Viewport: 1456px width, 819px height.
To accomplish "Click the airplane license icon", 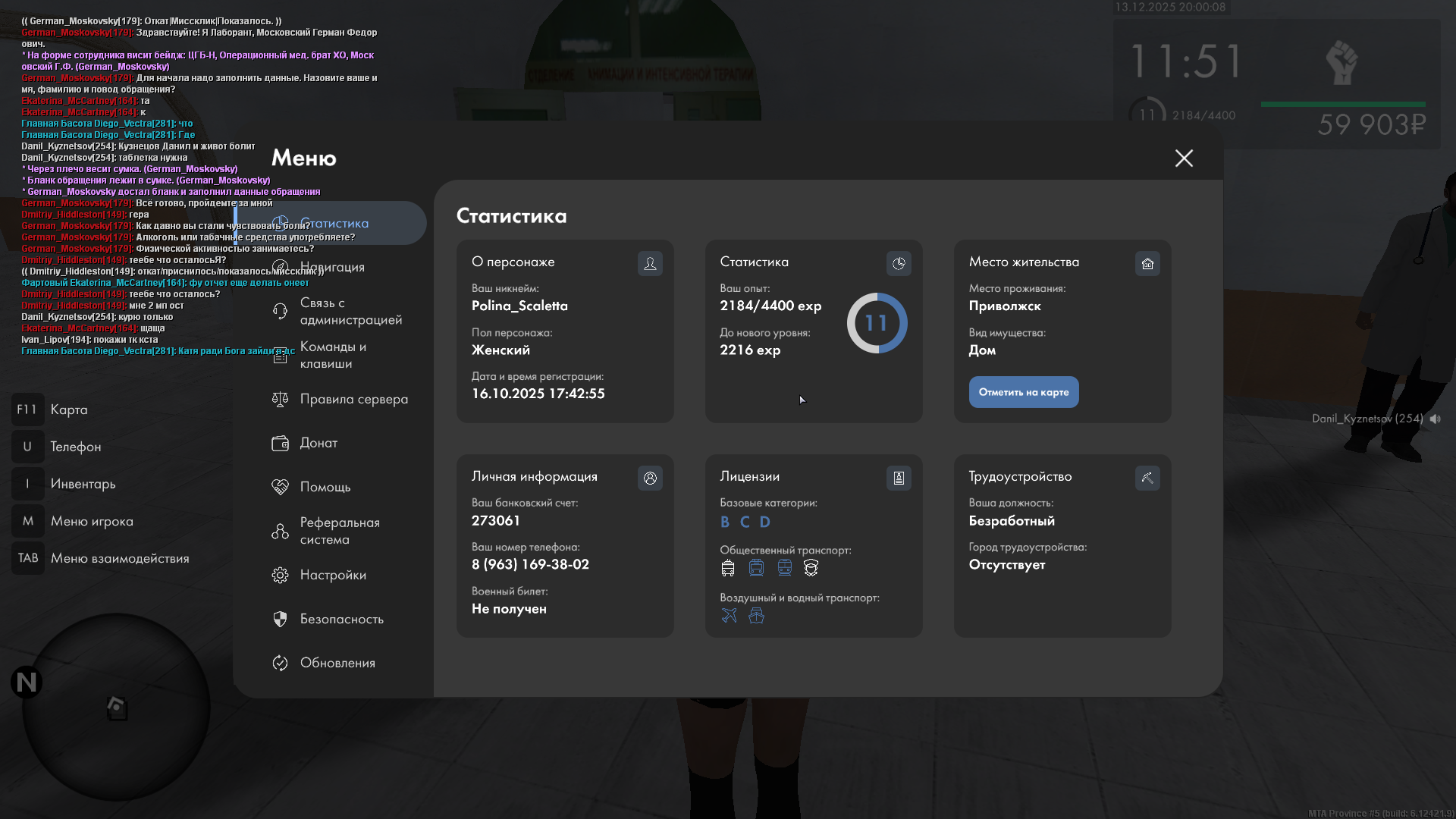I will [x=729, y=616].
